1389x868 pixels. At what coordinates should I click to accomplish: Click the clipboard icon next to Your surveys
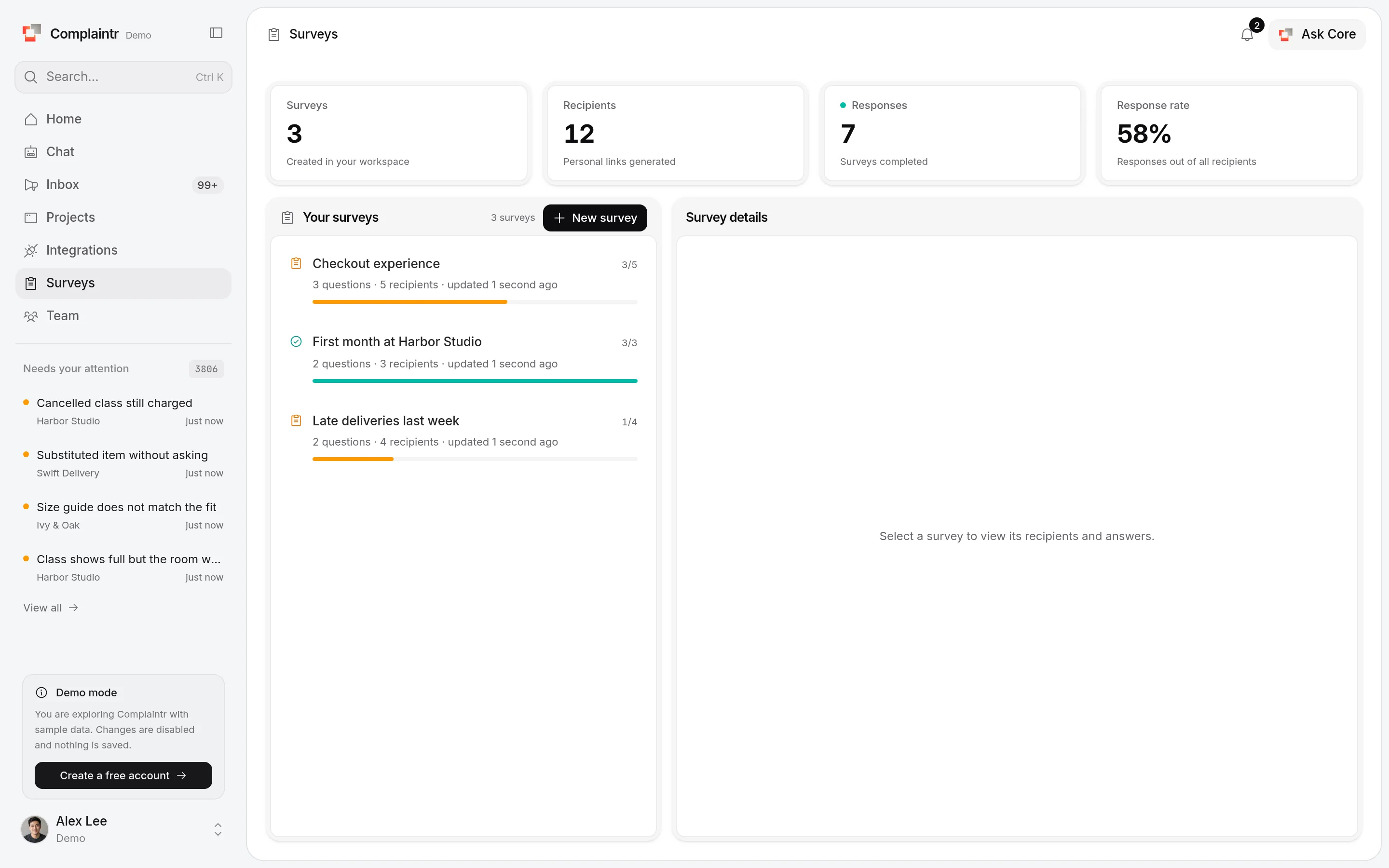coord(287,217)
